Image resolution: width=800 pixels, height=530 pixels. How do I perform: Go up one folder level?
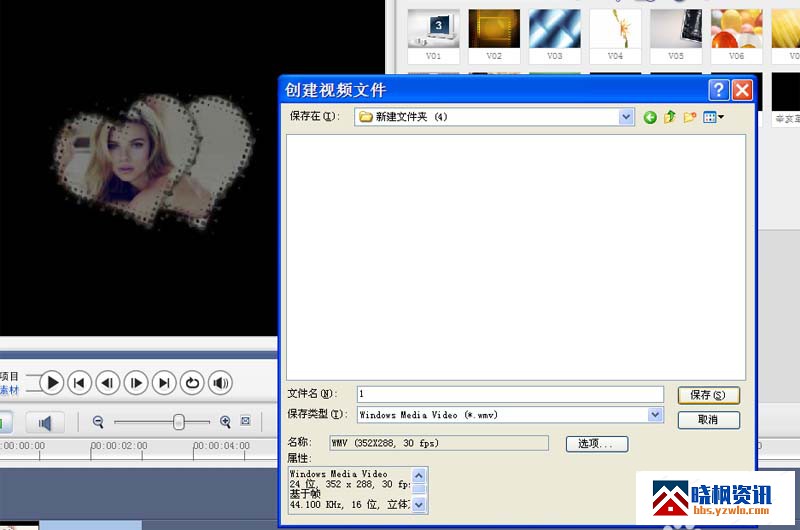pyautogui.click(x=670, y=117)
